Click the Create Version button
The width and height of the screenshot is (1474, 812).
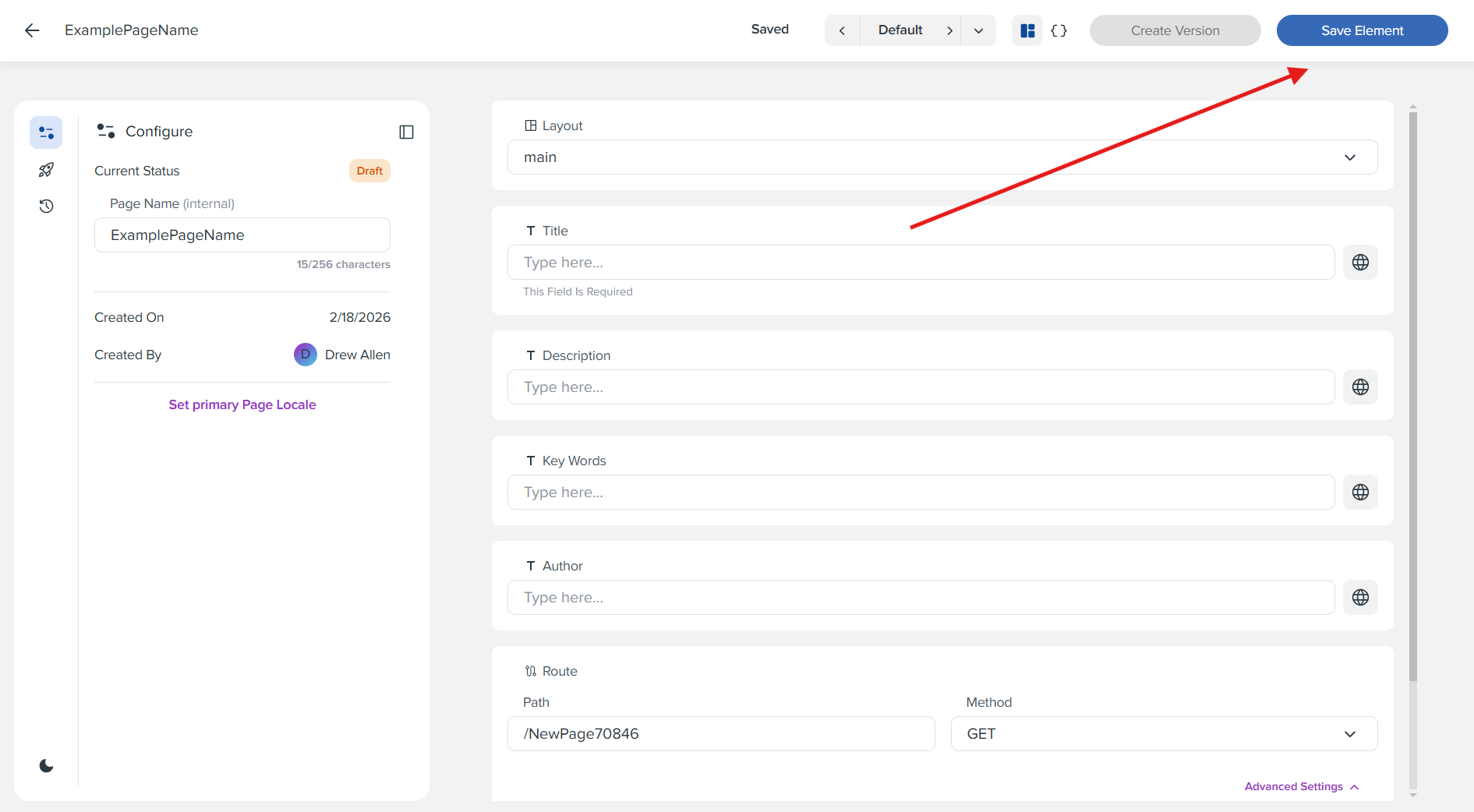point(1175,30)
